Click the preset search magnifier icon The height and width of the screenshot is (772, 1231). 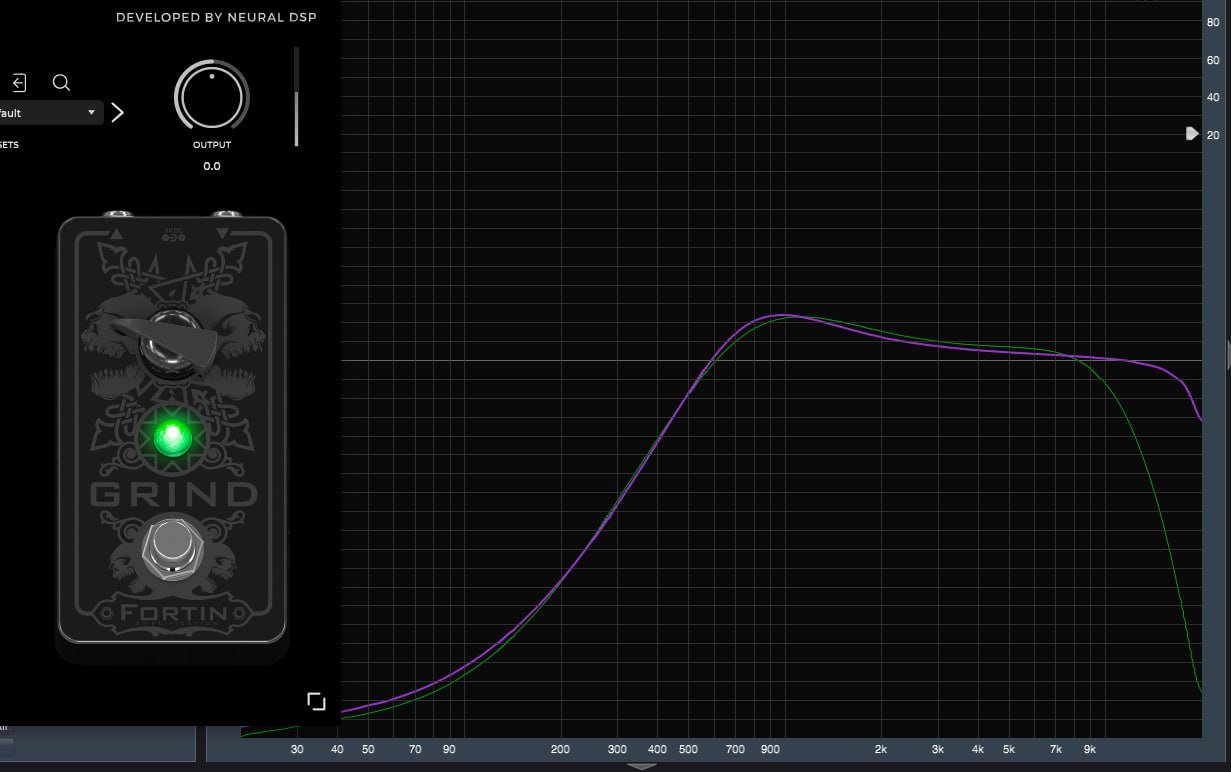61,83
